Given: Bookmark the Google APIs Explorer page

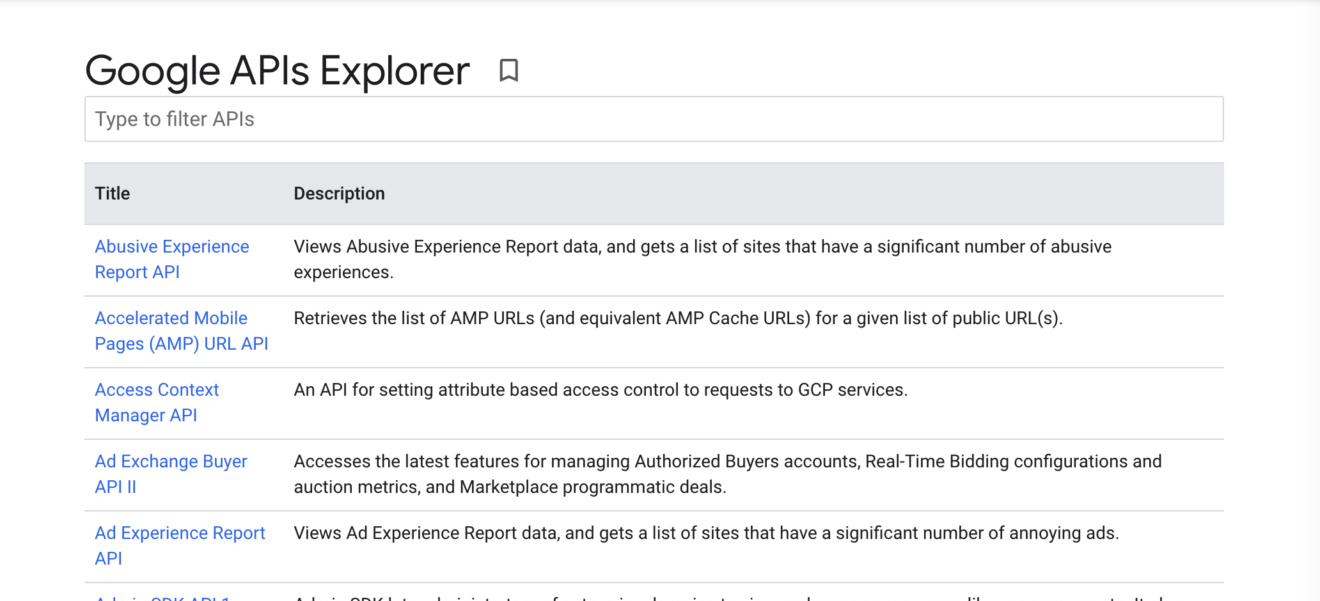Looking at the screenshot, I should 509,71.
